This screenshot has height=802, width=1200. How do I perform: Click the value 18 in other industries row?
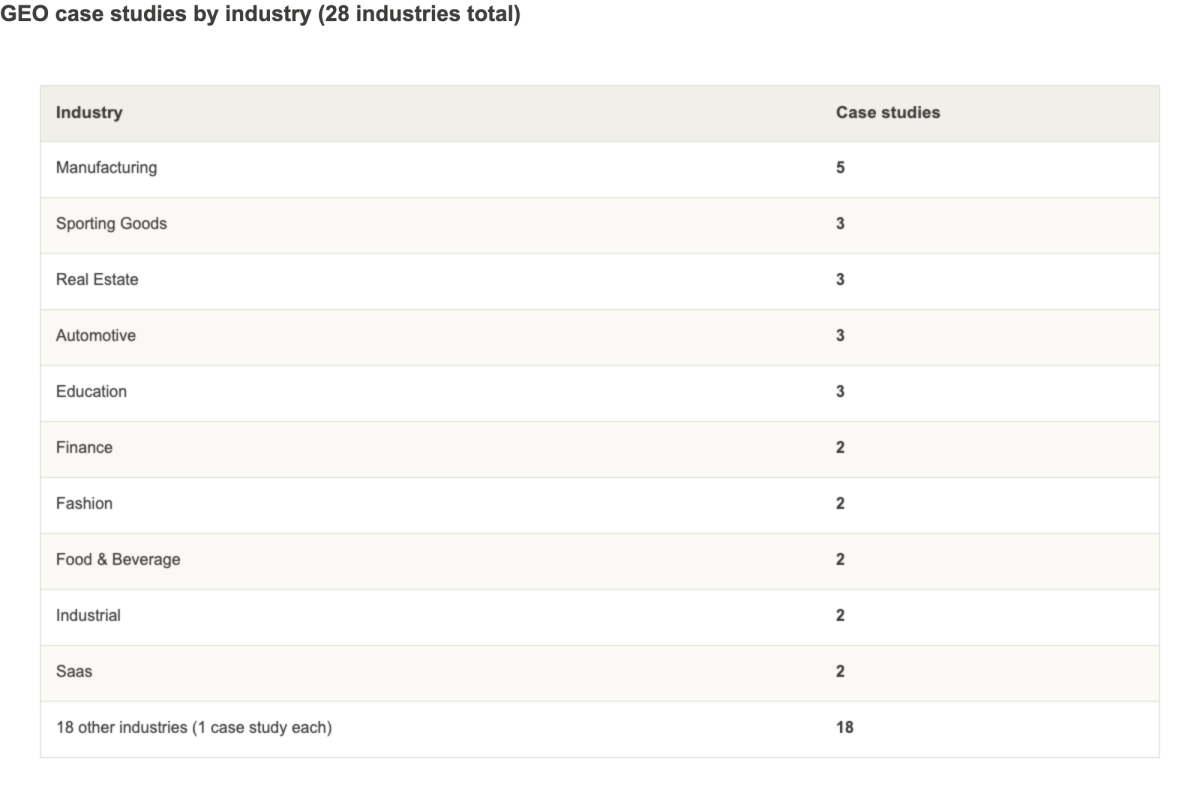click(845, 728)
